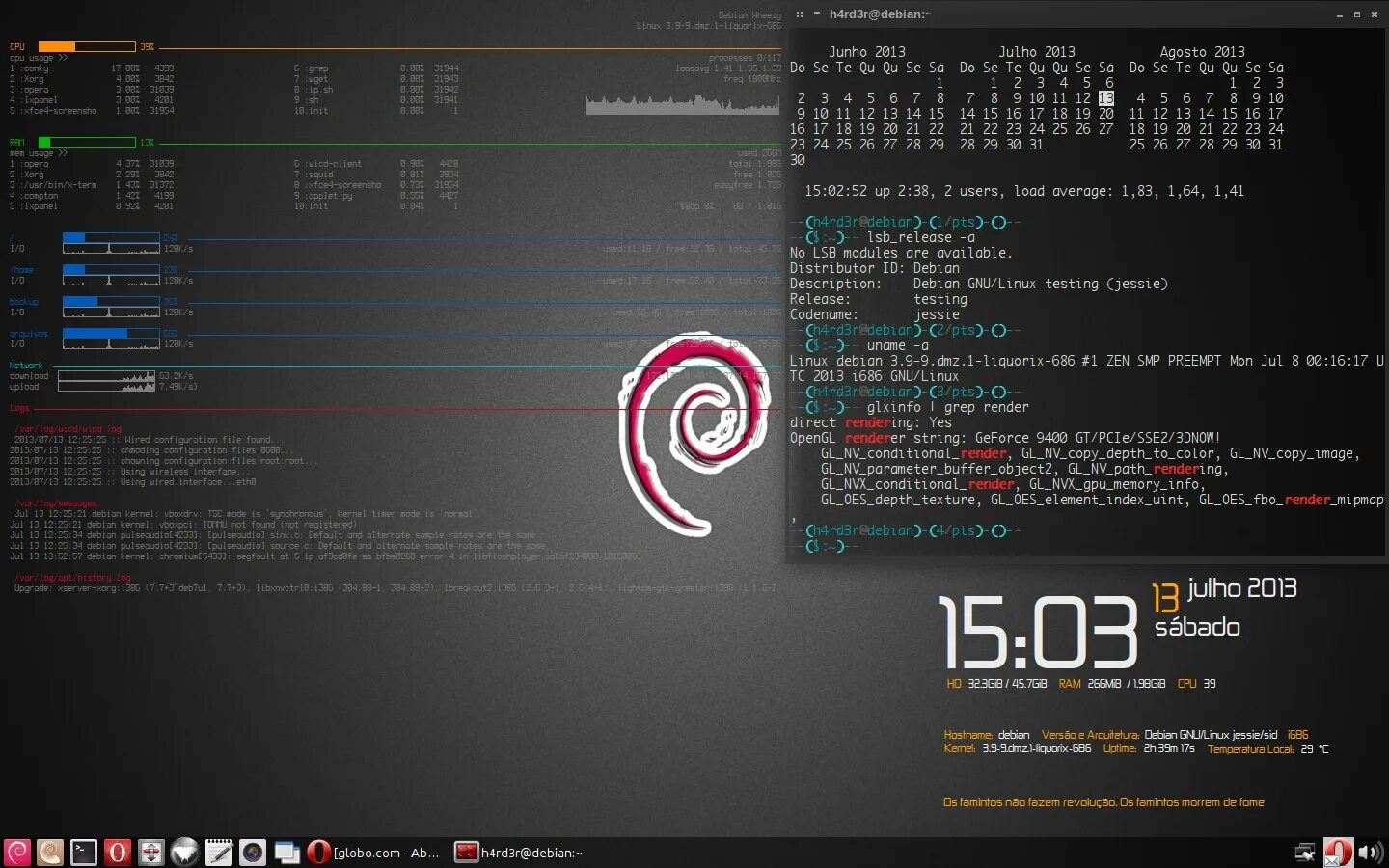Click the '/var/log/wicd/wicd.log' log heading
The image size is (1389, 868).
coord(68,429)
